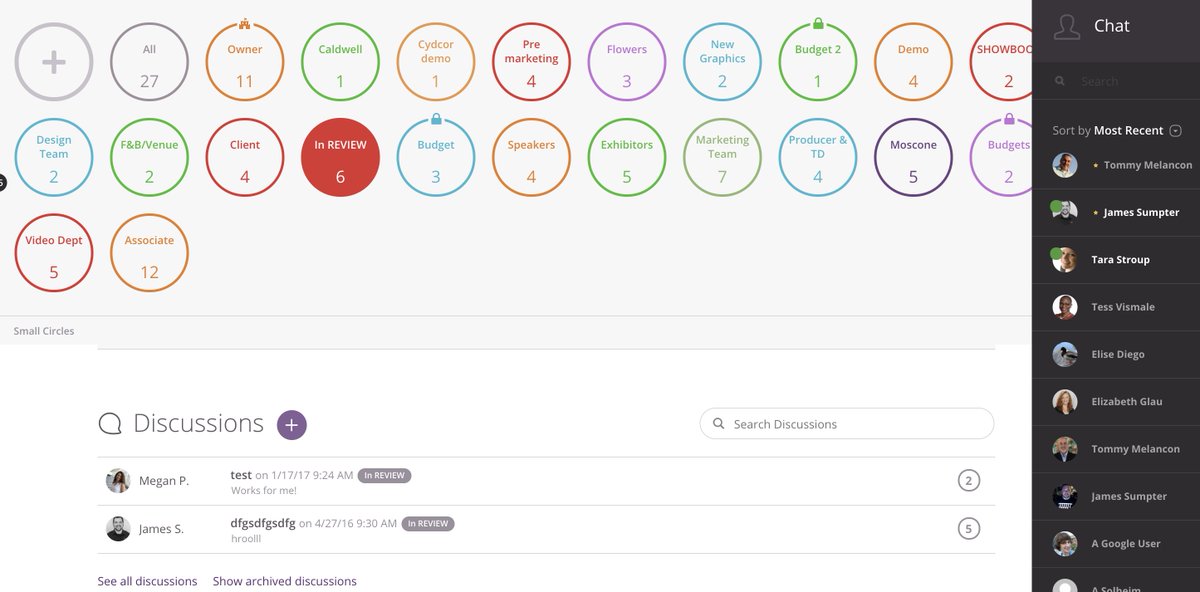Click Show archived discussions

pos(283,580)
